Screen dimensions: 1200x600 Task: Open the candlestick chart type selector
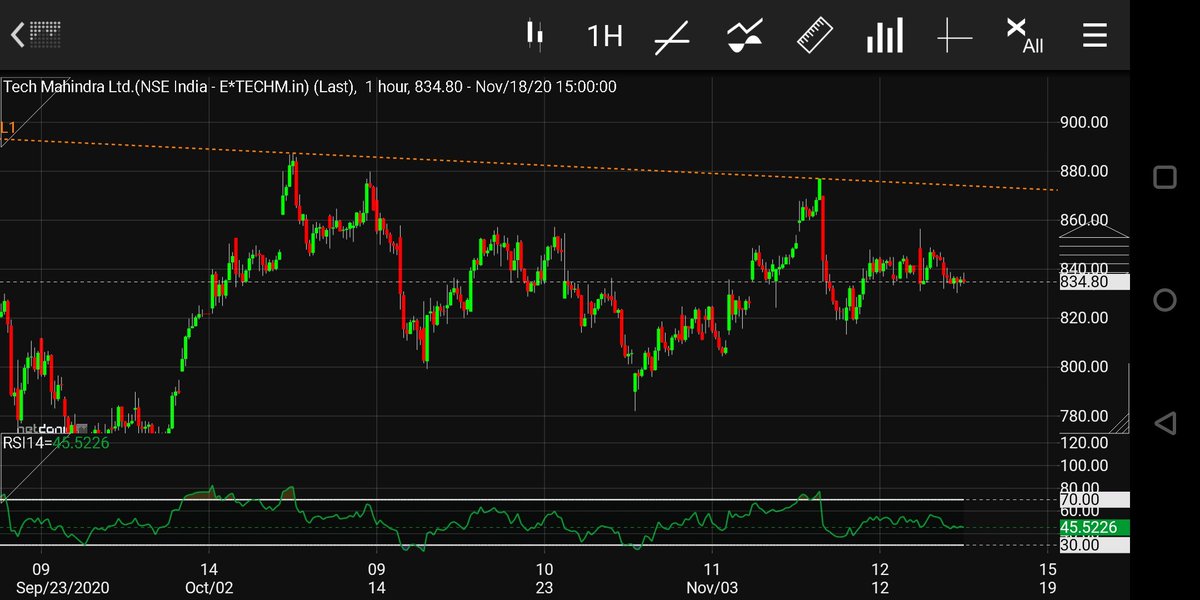pos(536,34)
